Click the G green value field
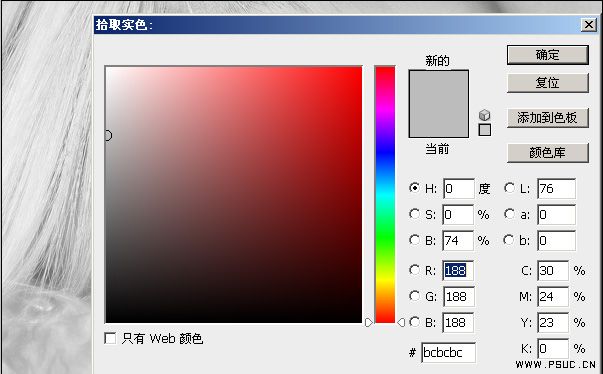The width and height of the screenshot is (603, 374). pyautogui.click(x=458, y=297)
